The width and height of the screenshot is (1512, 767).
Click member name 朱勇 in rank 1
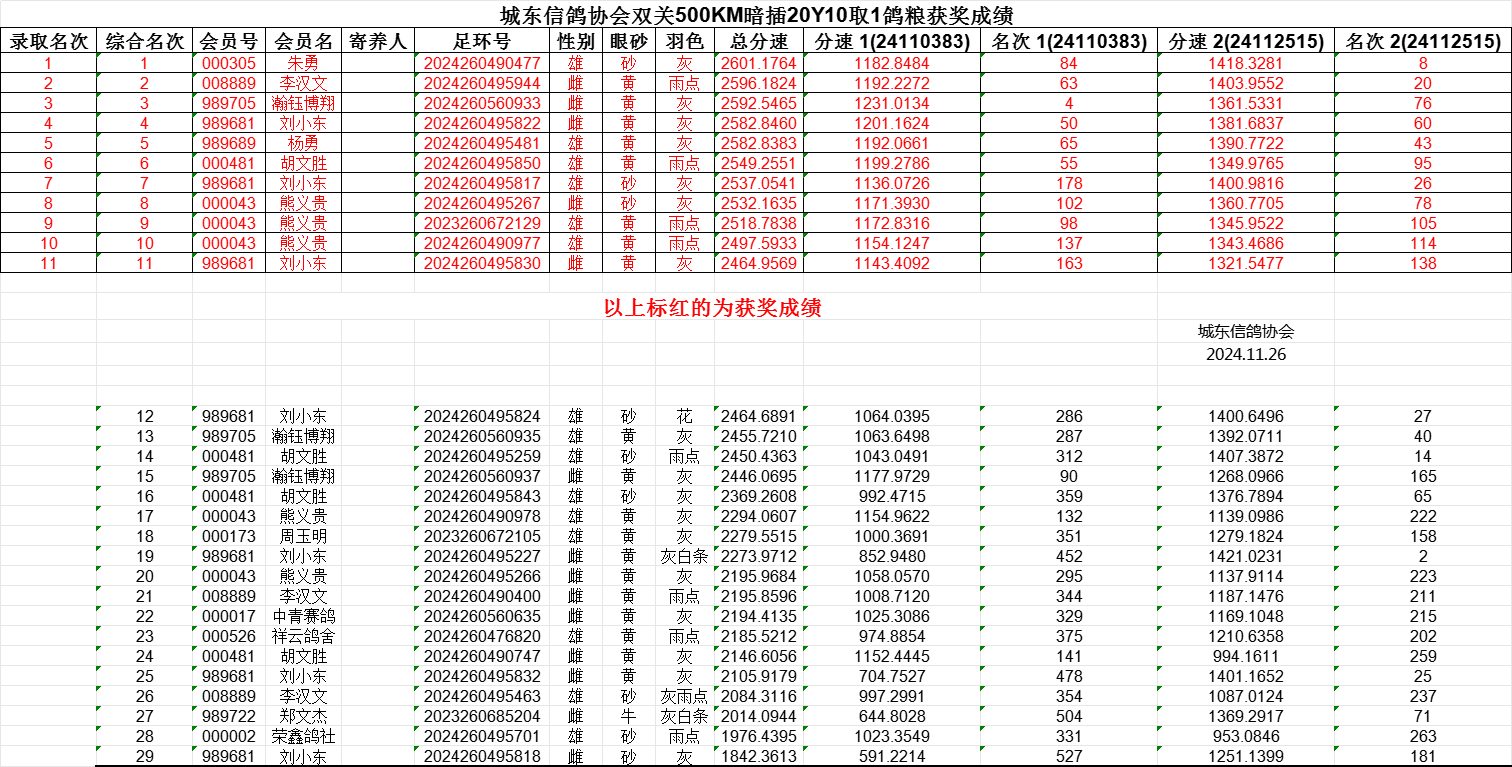(x=303, y=63)
